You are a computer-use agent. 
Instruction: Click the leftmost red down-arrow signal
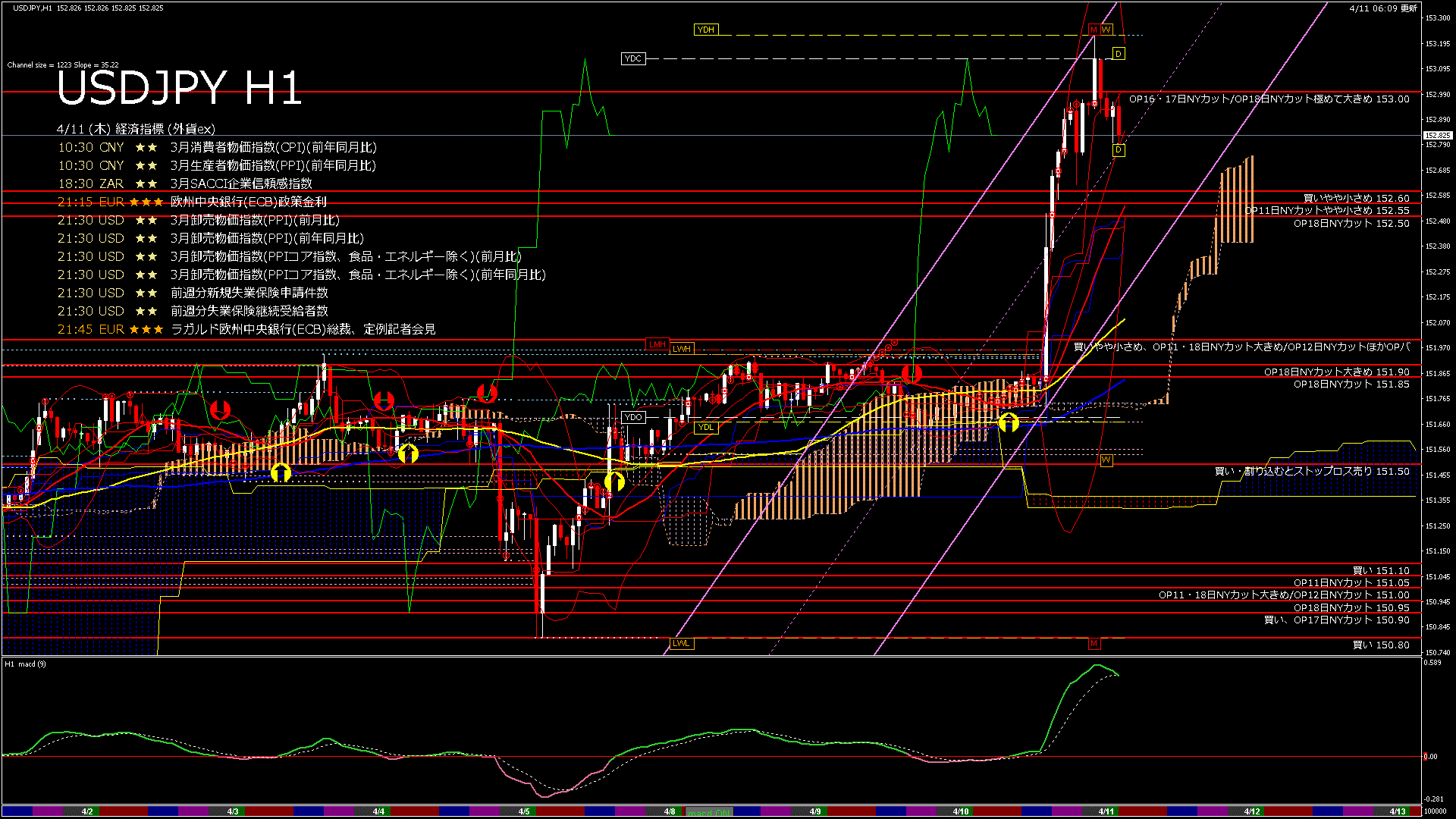point(220,410)
